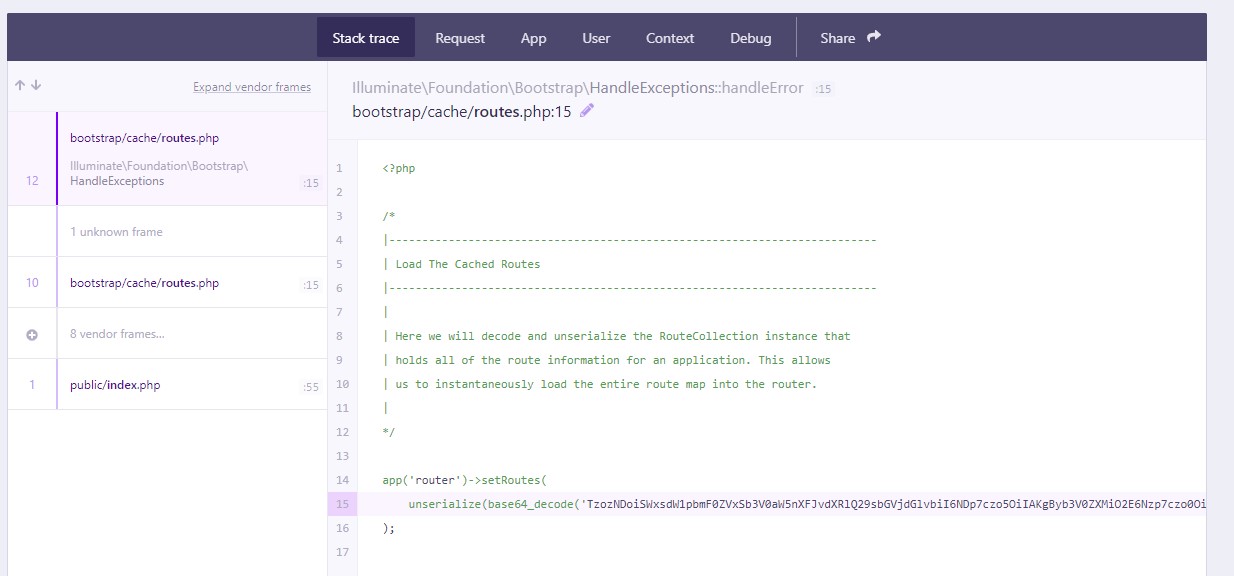Switch to the Request tab
The image size is (1234, 576).
[x=460, y=38]
